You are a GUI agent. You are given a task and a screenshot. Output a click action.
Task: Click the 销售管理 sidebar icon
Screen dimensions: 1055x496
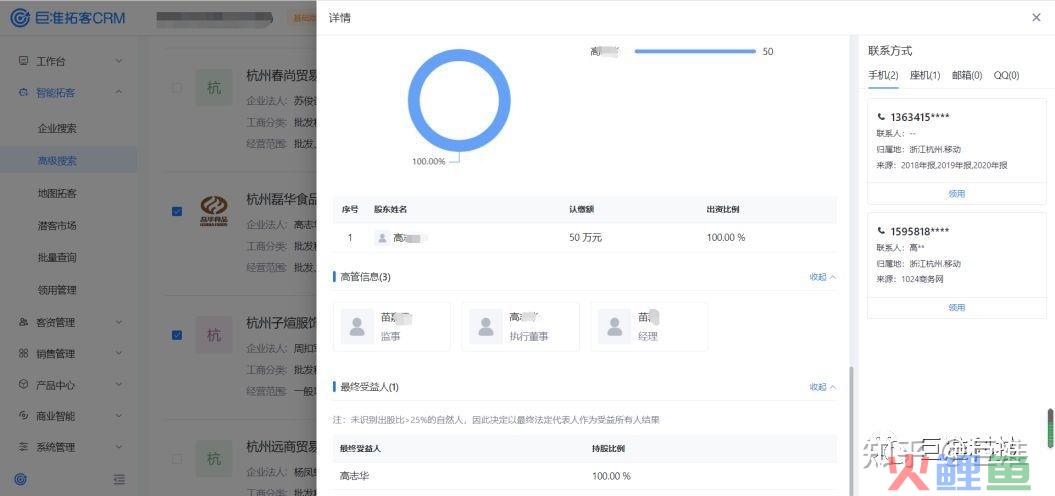click(24, 353)
